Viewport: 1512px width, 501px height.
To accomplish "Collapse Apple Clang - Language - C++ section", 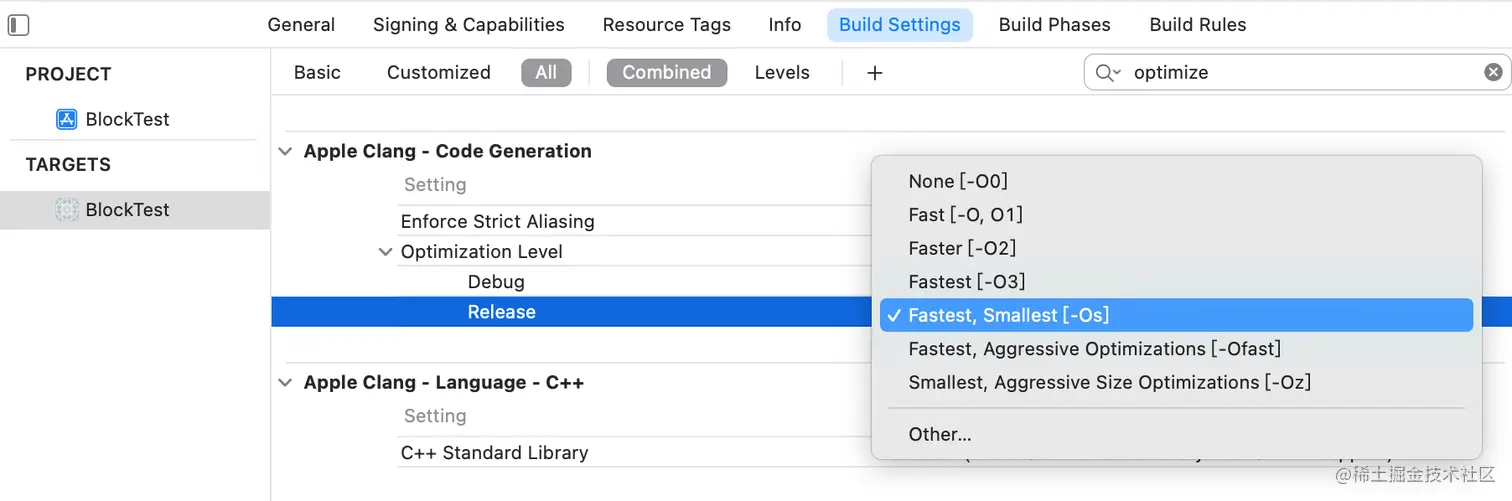I will 285,383.
